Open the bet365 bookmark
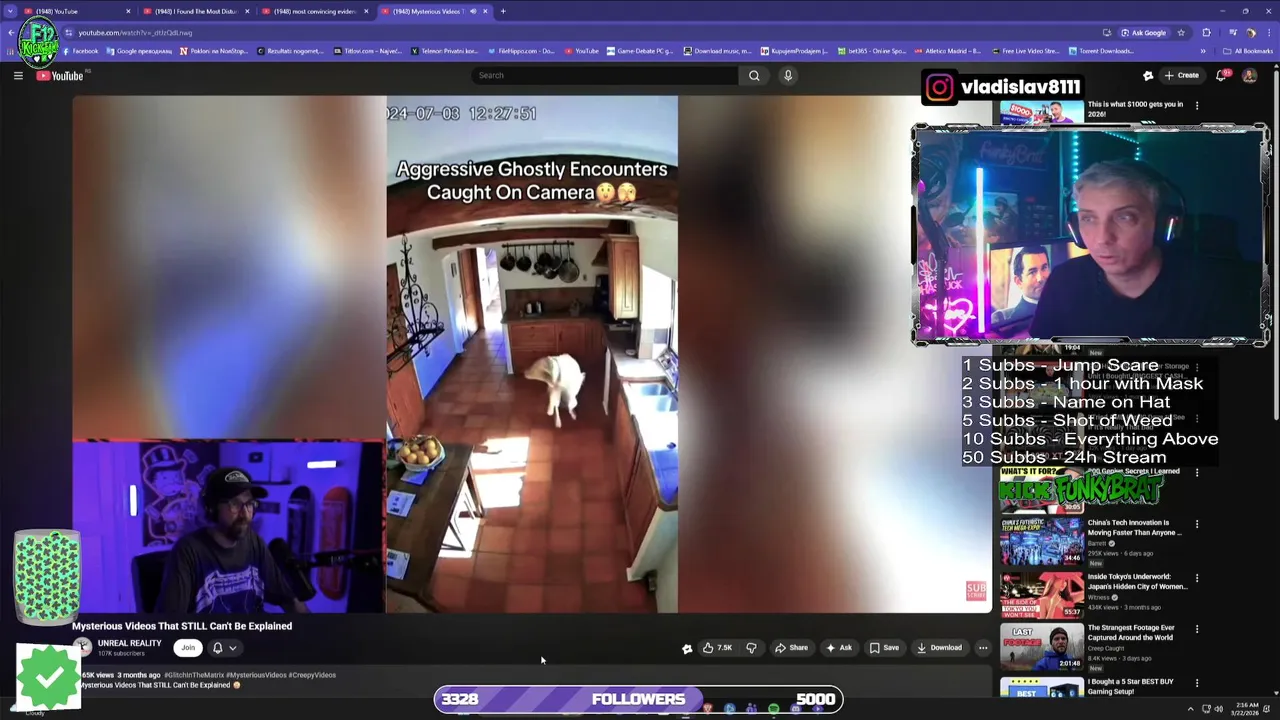This screenshot has width=1280, height=720. coord(871,51)
